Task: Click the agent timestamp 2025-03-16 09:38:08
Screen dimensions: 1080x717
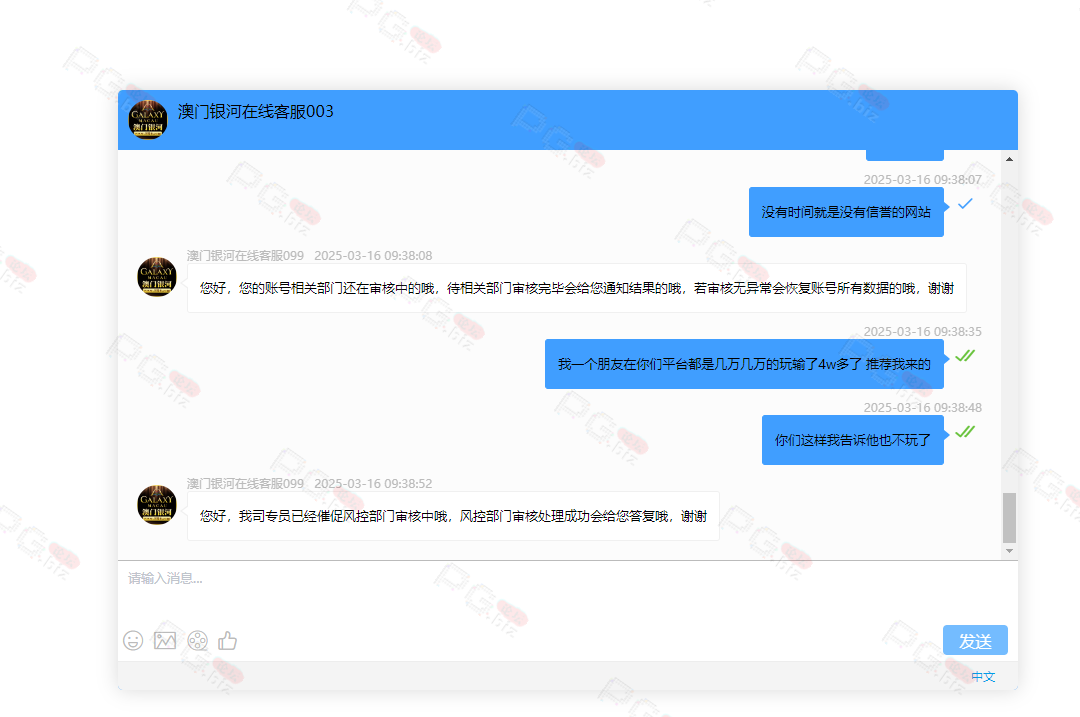Action: [373, 256]
